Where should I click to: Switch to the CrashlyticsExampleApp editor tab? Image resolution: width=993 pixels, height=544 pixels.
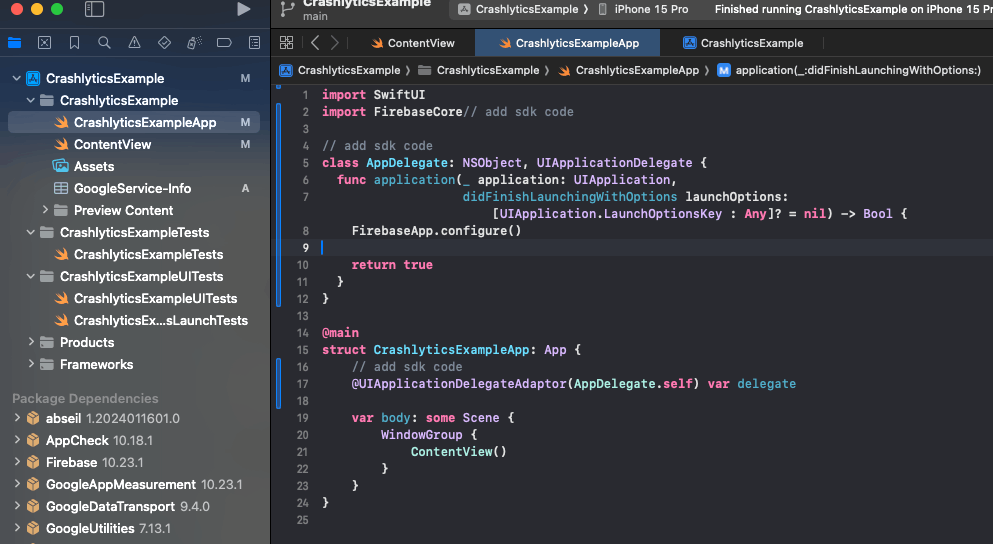point(569,43)
